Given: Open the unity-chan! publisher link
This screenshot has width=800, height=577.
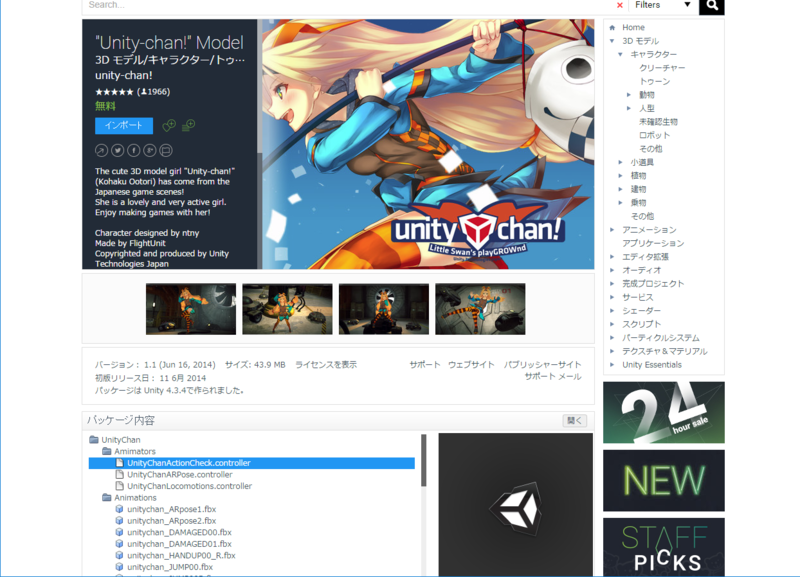Looking at the screenshot, I should [x=123, y=76].
